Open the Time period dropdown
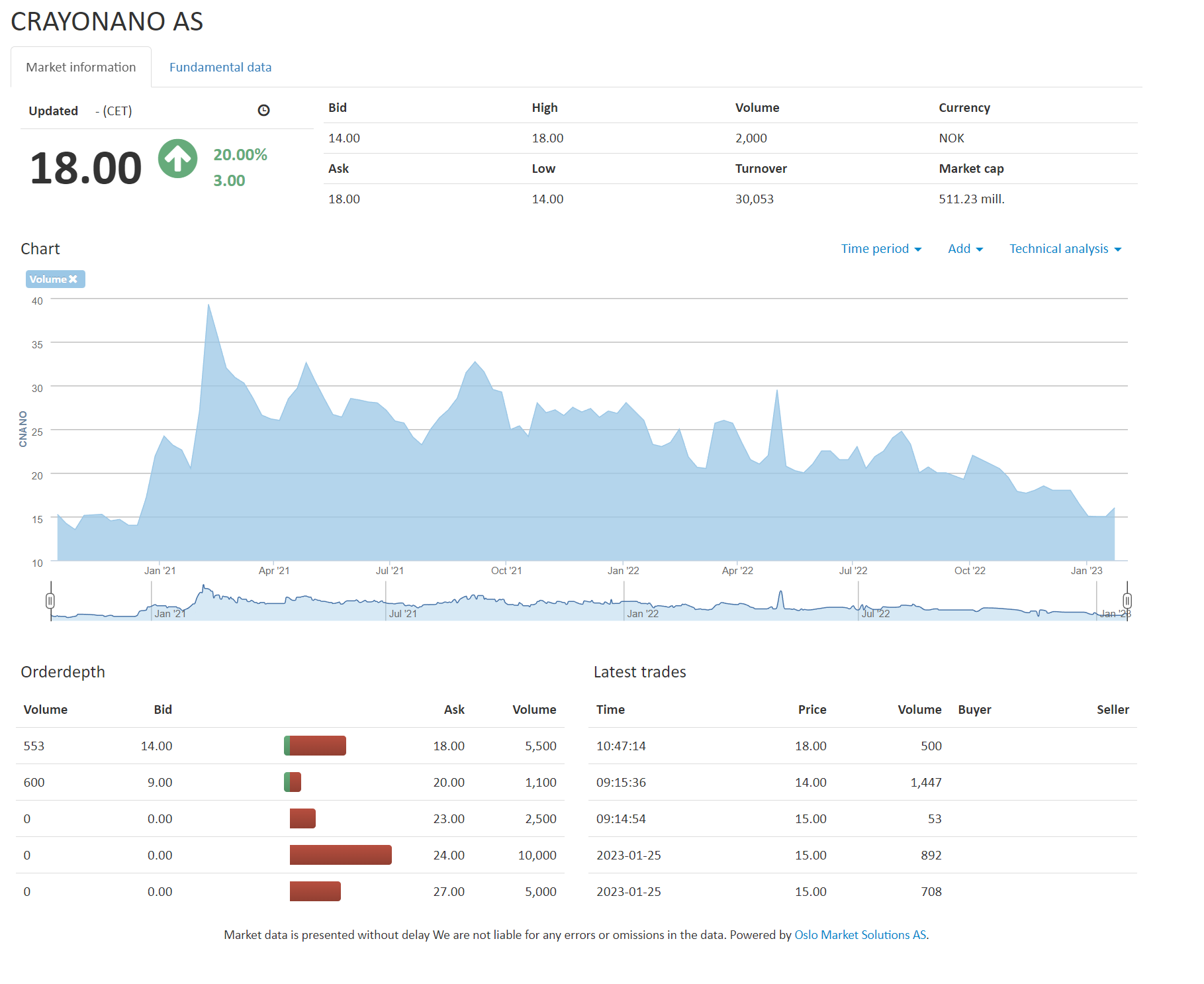This screenshot has height=984, width=1204. pos(881,249)
